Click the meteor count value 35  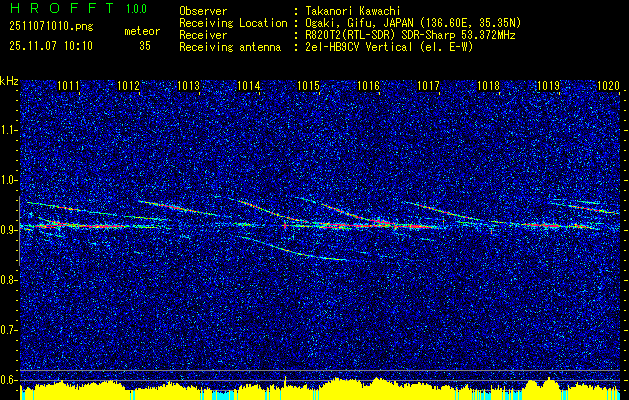coord(145,46)
